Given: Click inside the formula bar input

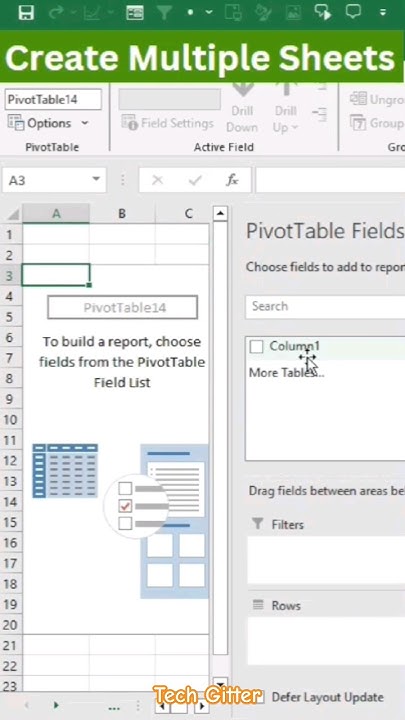Looking at the screenshot, I should tap(330, 180).
